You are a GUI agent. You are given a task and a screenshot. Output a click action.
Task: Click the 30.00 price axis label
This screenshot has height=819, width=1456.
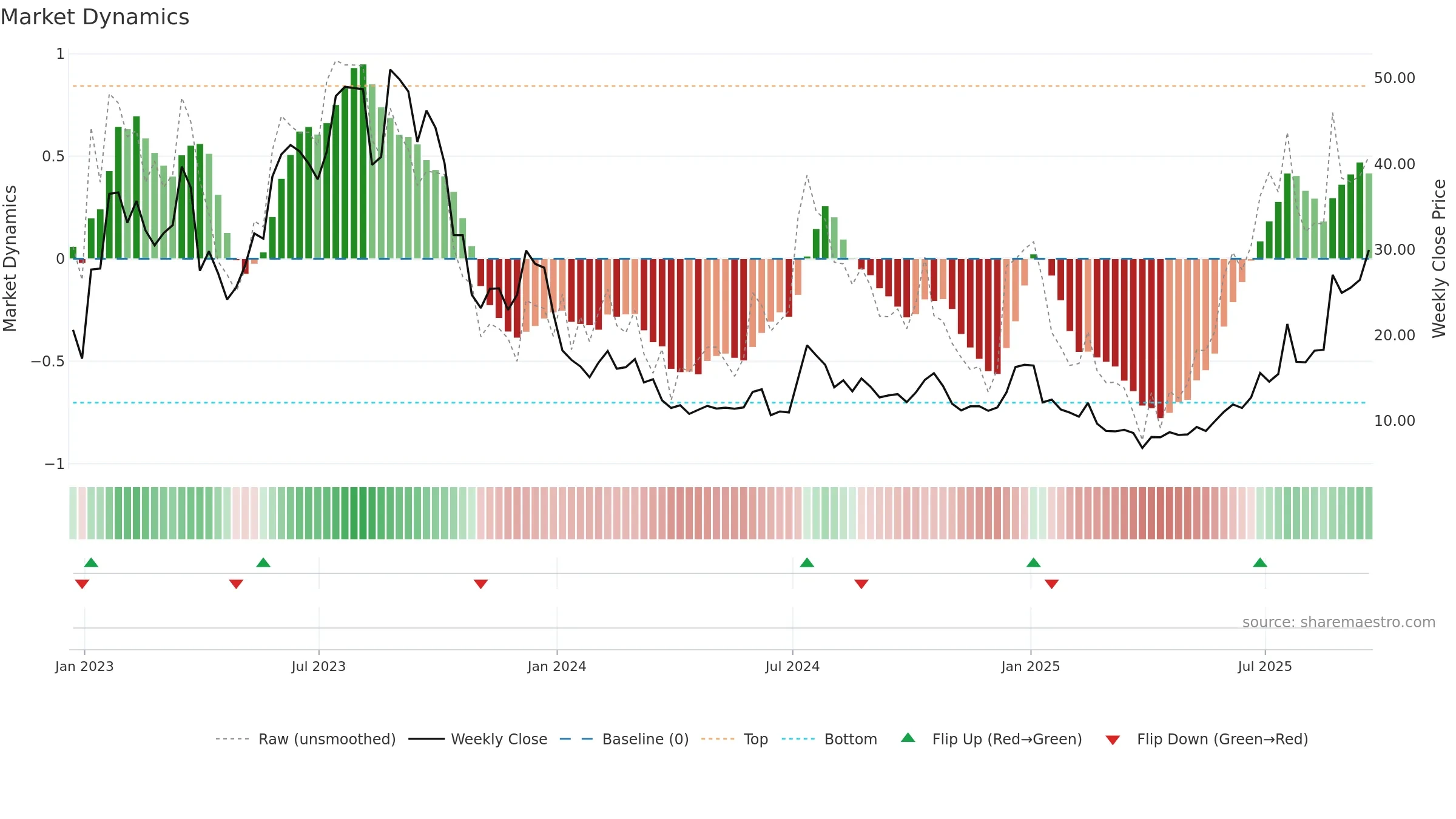coord(1395,249)
